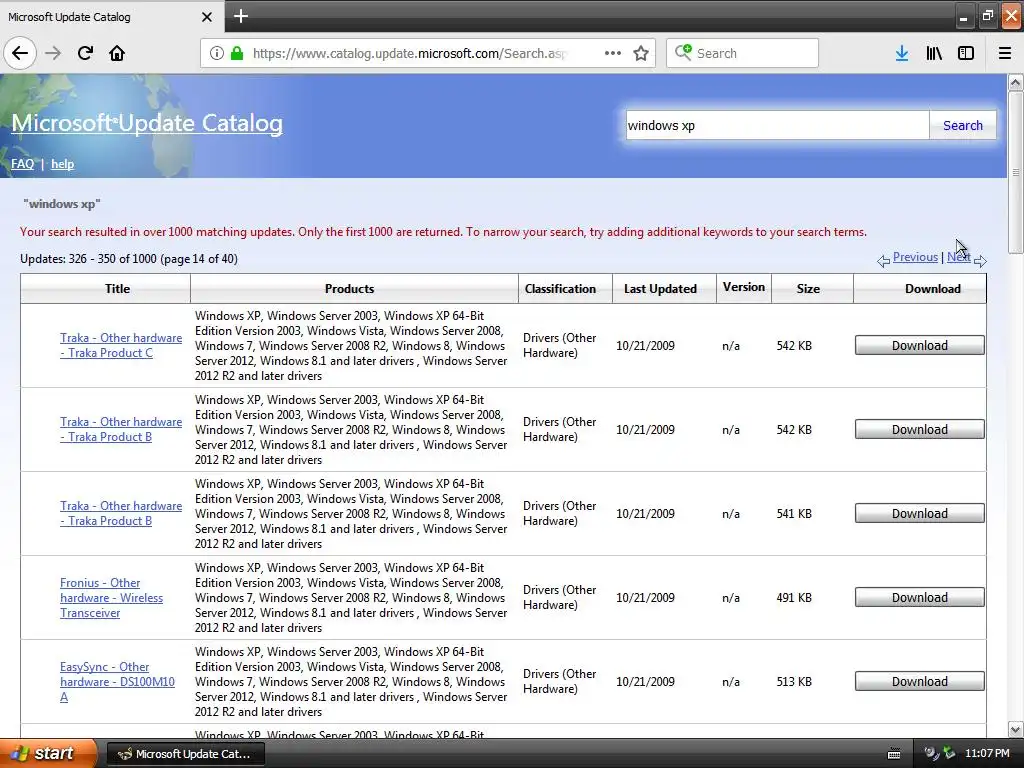
Task: Open the page actions three-dots menu
Action: coord(613,53)
